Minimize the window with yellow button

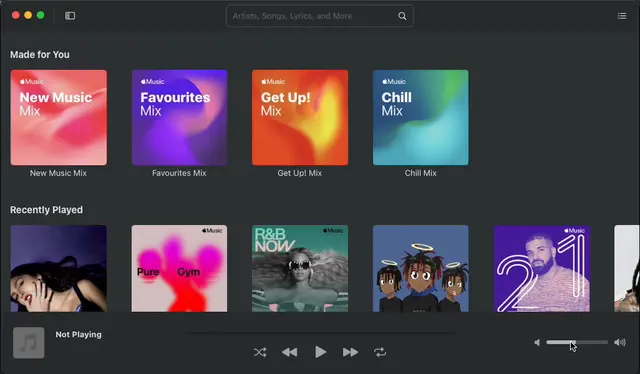tap(28, 15)
